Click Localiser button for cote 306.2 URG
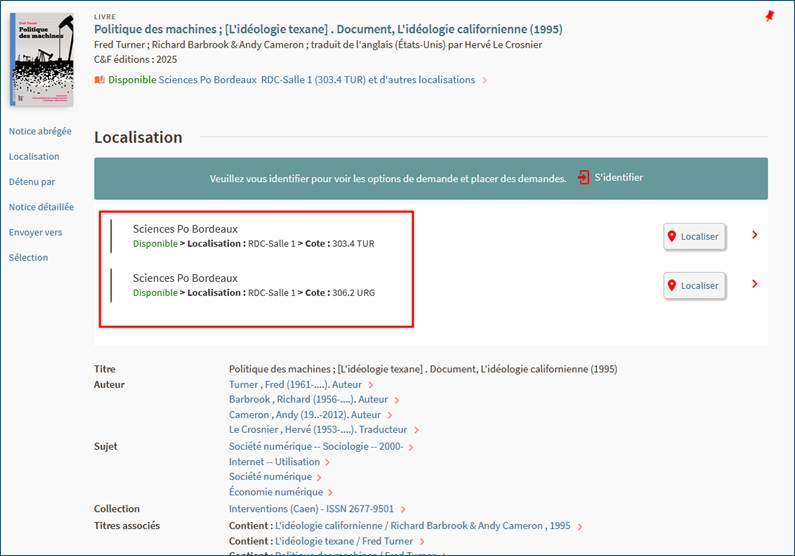Image resolution: width=795 pixels, height=556 pixels. pyautogui.click(x=695, y=285)
